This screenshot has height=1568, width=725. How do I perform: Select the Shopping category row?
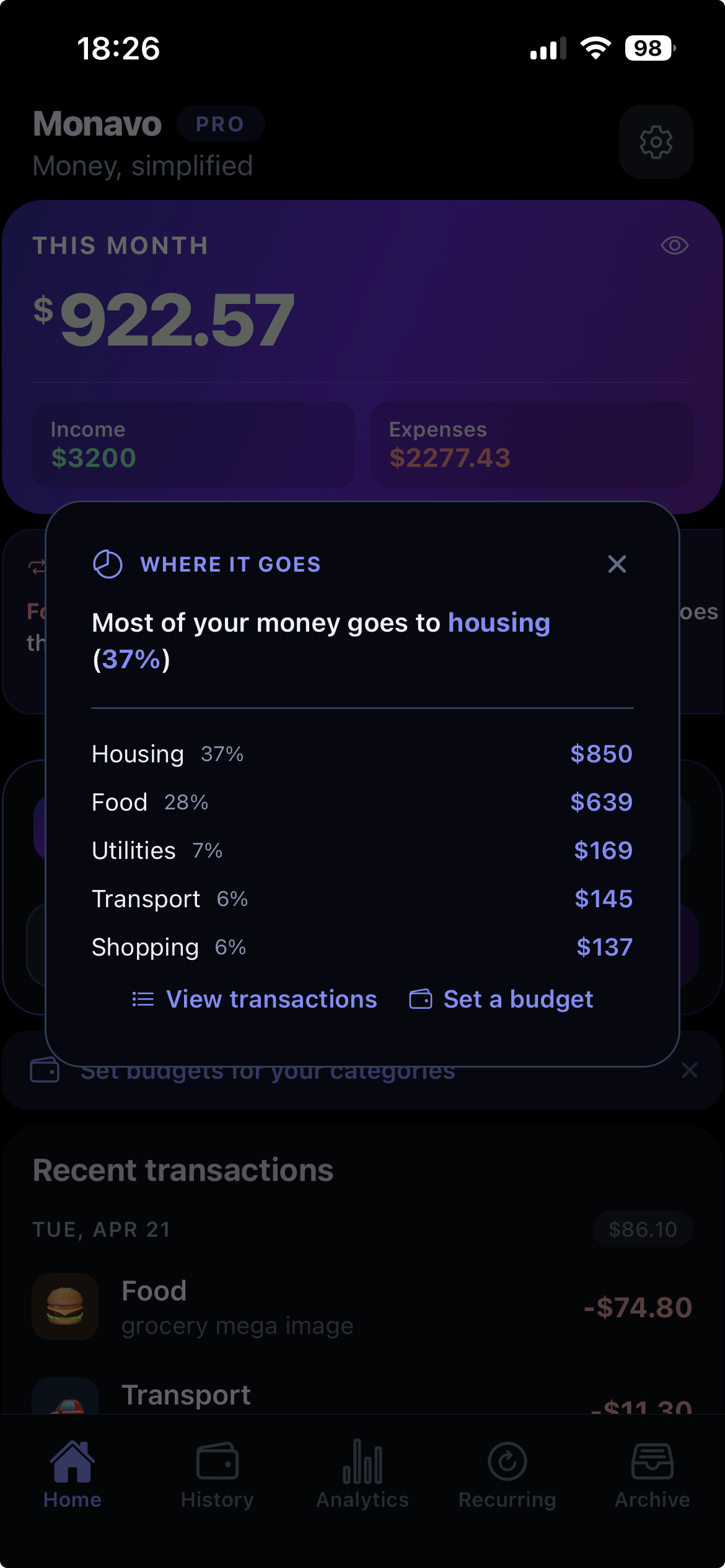(361, 947)
